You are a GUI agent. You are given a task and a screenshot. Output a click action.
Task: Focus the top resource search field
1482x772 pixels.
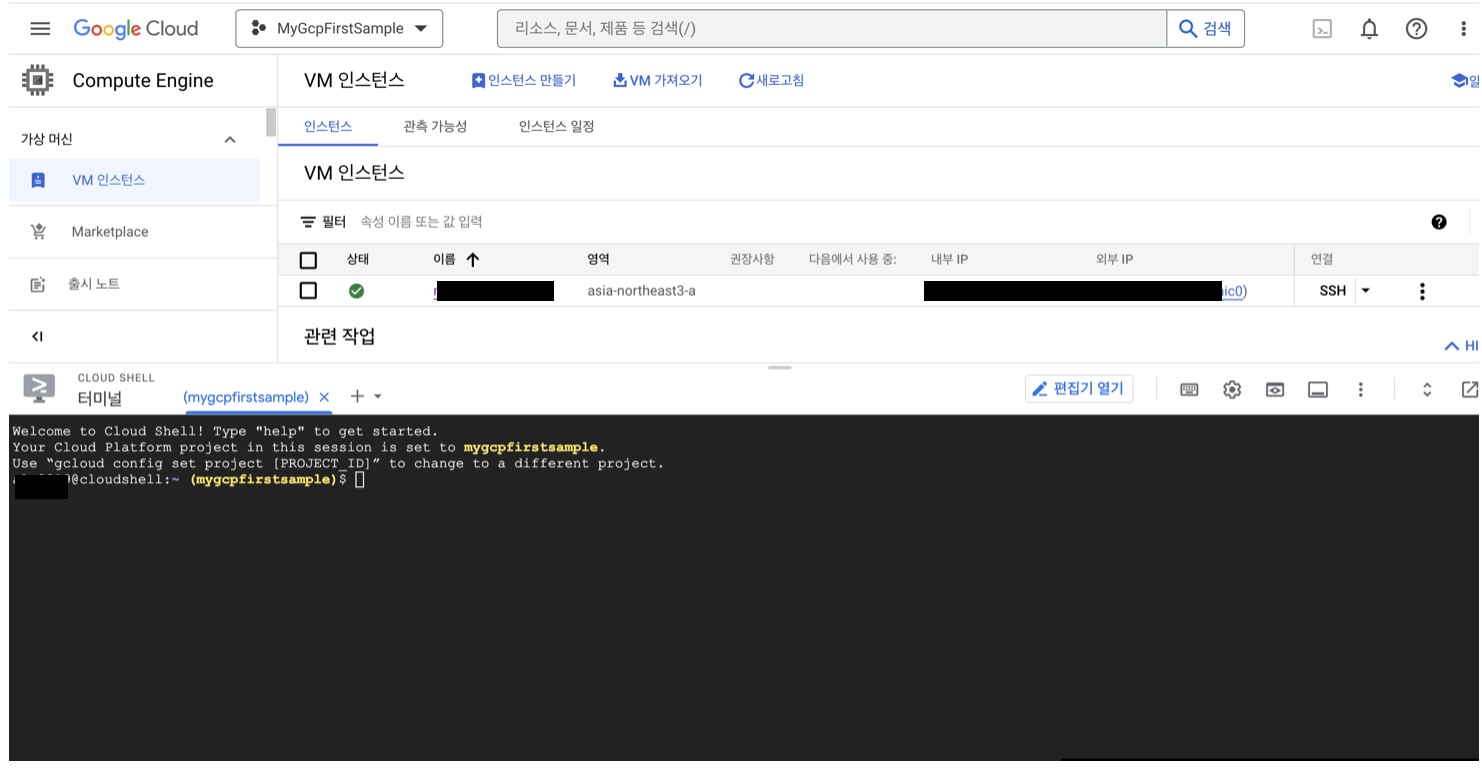(832, 29)
